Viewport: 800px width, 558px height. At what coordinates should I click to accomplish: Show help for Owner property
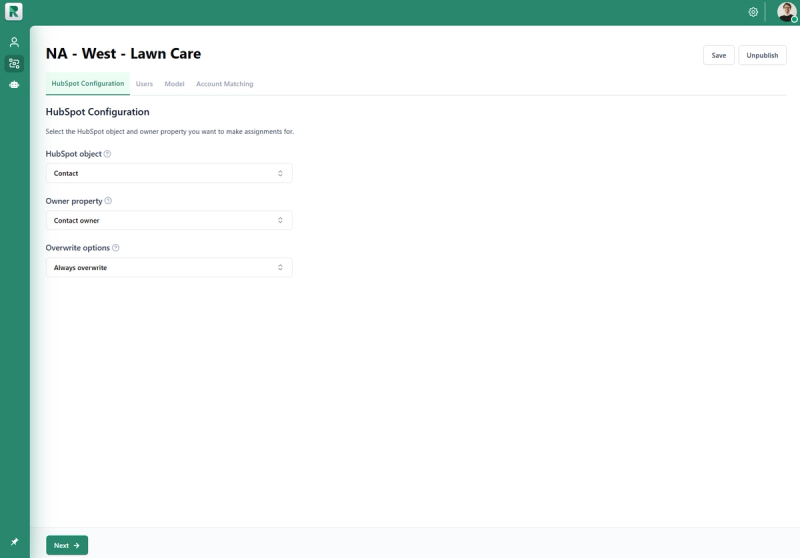point(108,200)
